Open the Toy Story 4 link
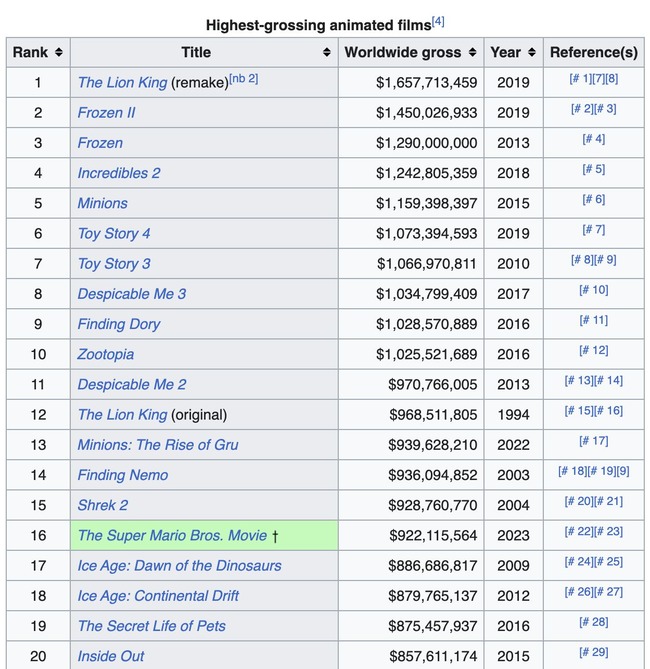Screen dimensions: 650x669 coord(114,233)
